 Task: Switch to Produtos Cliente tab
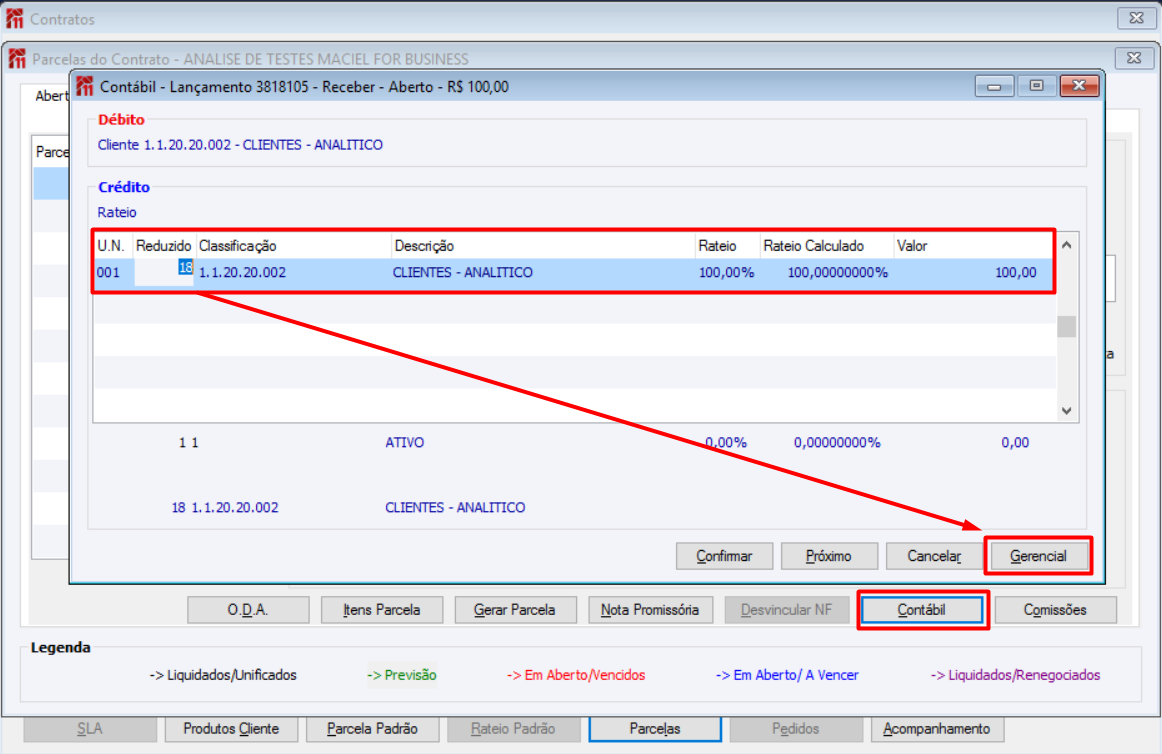pyautogui.click(x=231, y=729)
